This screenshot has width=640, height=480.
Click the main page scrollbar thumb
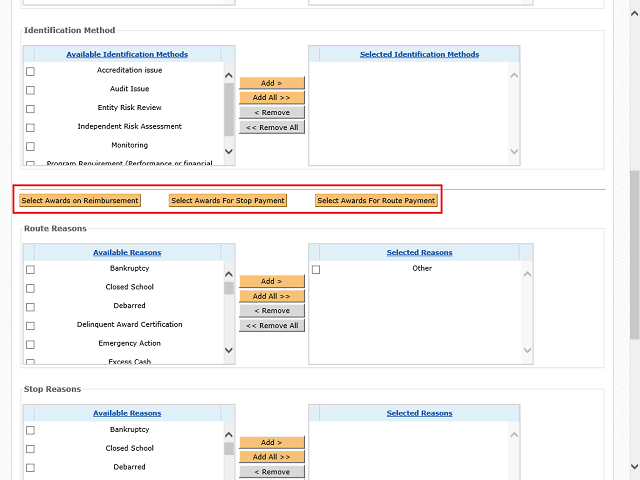[x=634, y=255]
